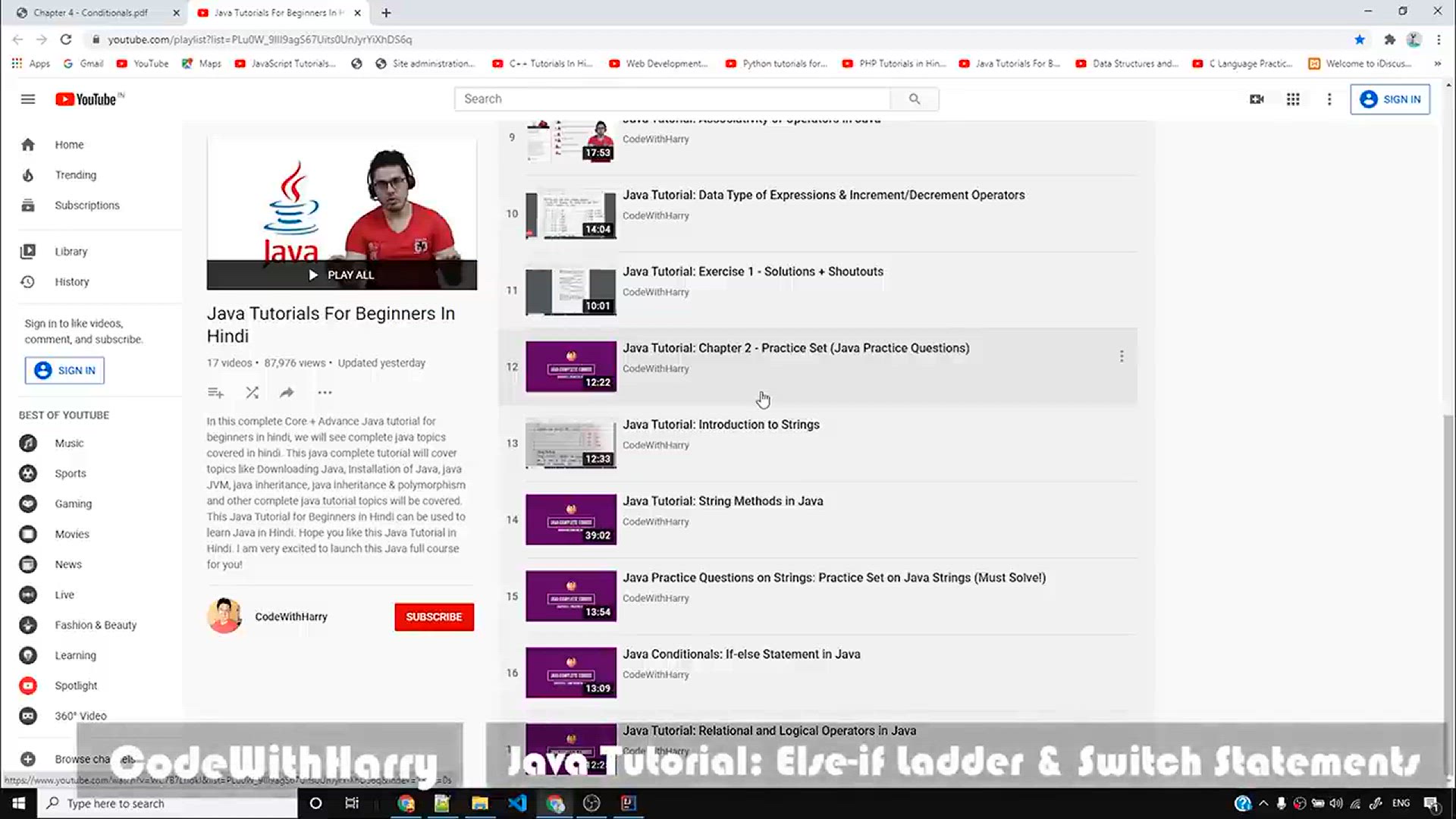Click the share playlist arrow icon
1456x819 pixels.
[287, 392]
